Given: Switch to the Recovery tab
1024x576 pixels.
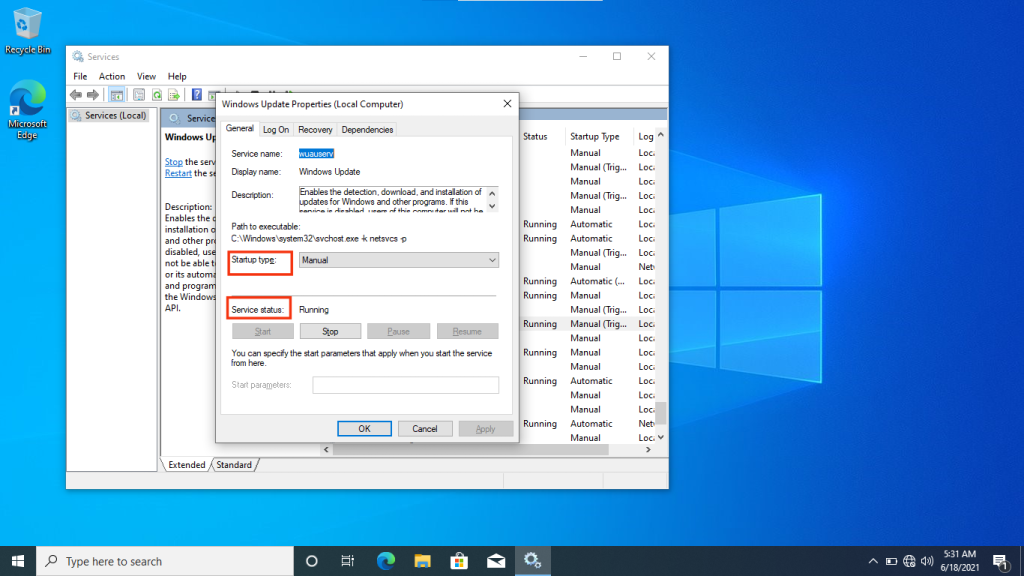Looking at the screenshot, I should tap(315, 130).
